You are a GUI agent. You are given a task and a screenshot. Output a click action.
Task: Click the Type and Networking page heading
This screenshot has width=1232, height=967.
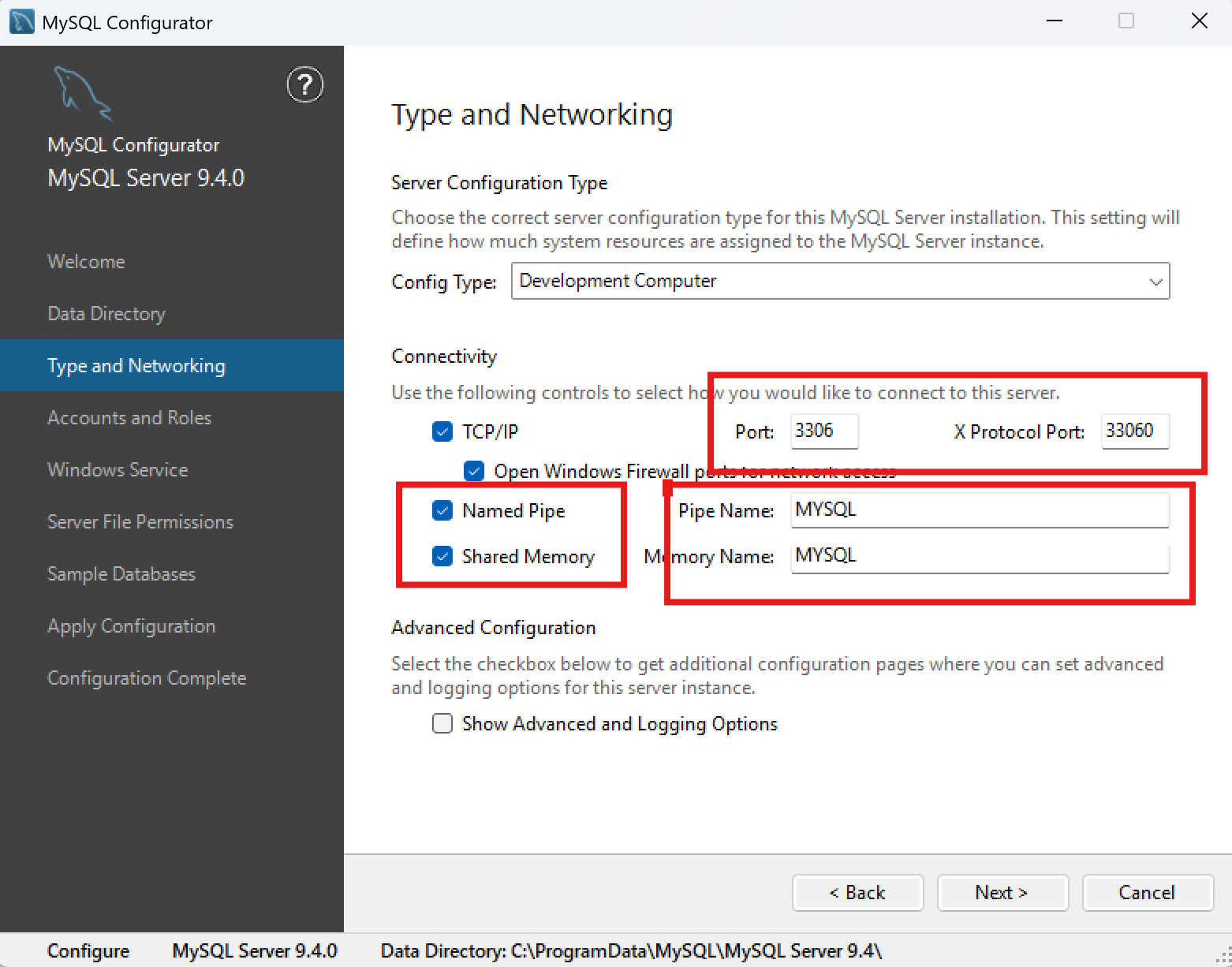click(532, 114)
